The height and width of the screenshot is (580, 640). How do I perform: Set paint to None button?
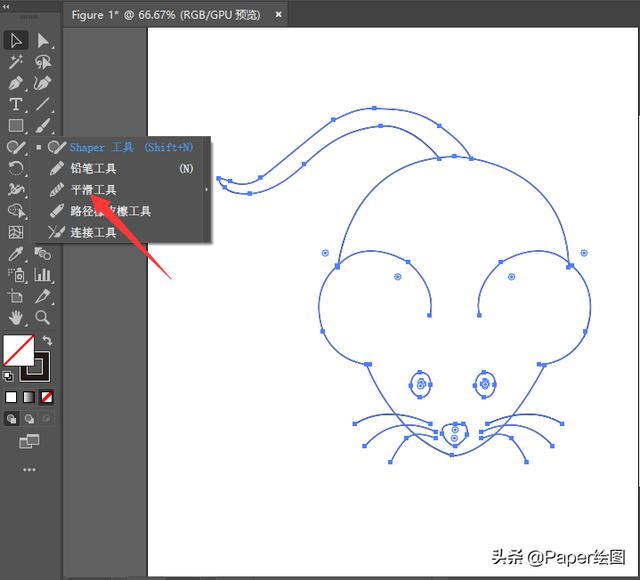(x=47, y=397)
